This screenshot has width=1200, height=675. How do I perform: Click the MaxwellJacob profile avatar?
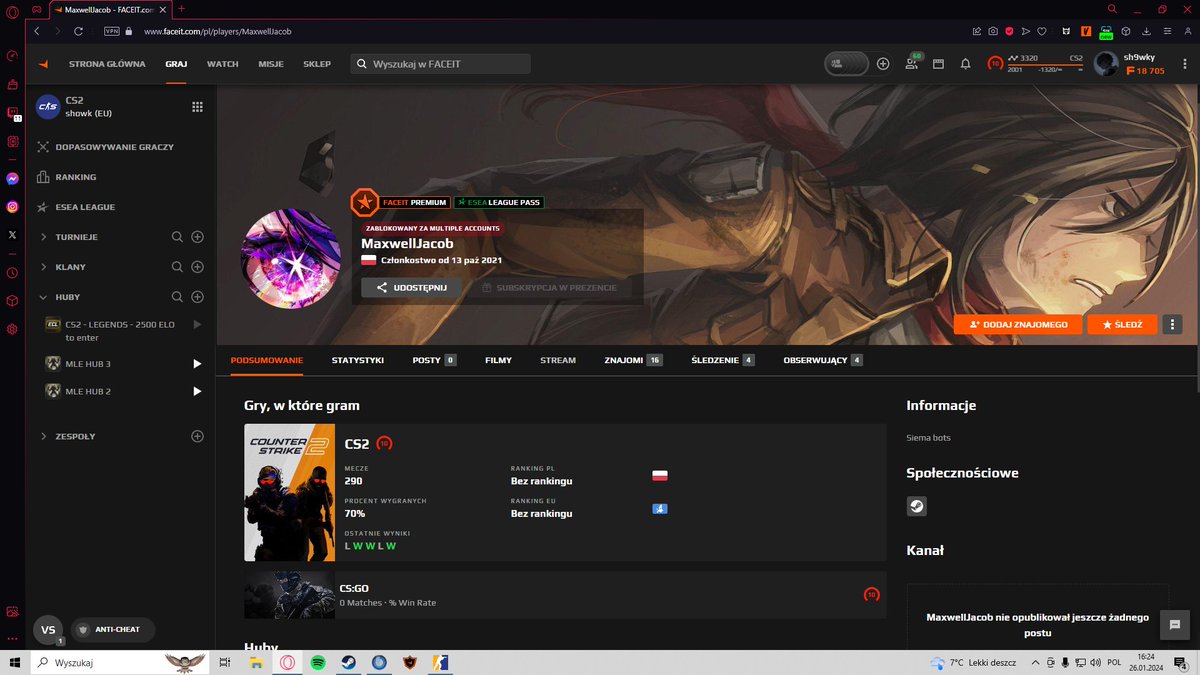(x=291, y=258)
